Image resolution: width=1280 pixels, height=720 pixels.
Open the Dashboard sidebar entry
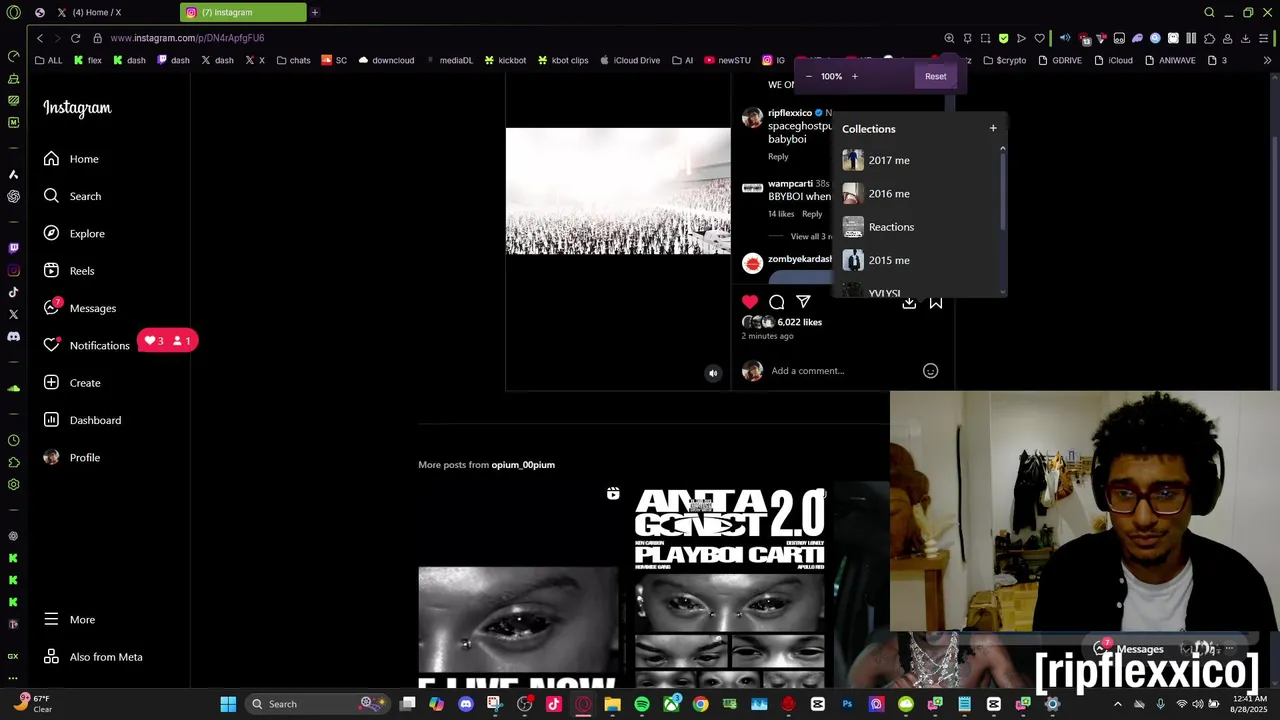pyautogui.click(x=82, y=420)
